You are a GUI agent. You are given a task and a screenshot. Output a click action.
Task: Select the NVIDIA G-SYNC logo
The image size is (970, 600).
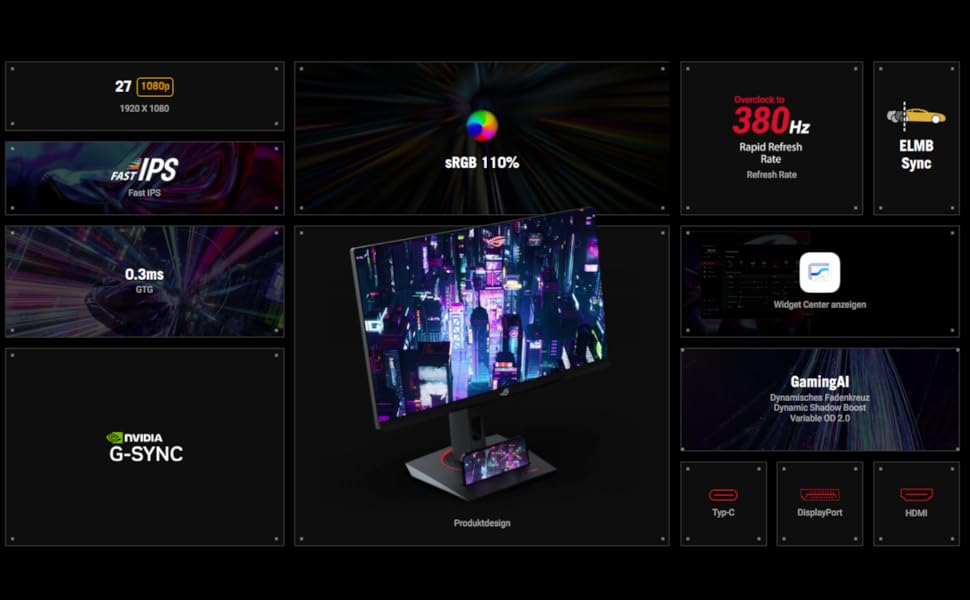(145, 447)
